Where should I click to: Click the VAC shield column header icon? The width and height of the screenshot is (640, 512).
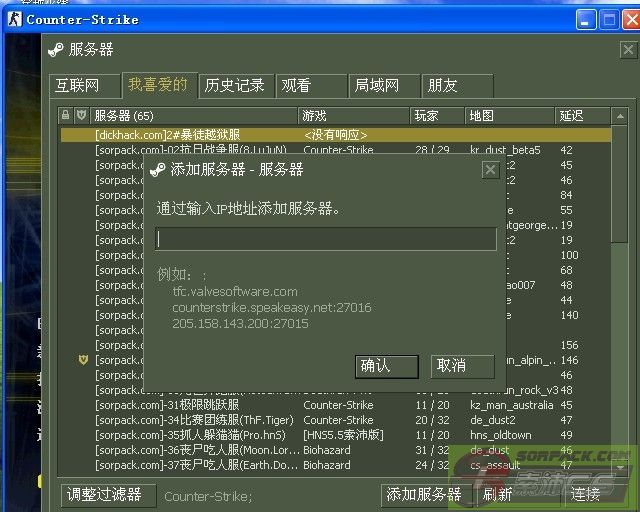(x=81, y=116)
